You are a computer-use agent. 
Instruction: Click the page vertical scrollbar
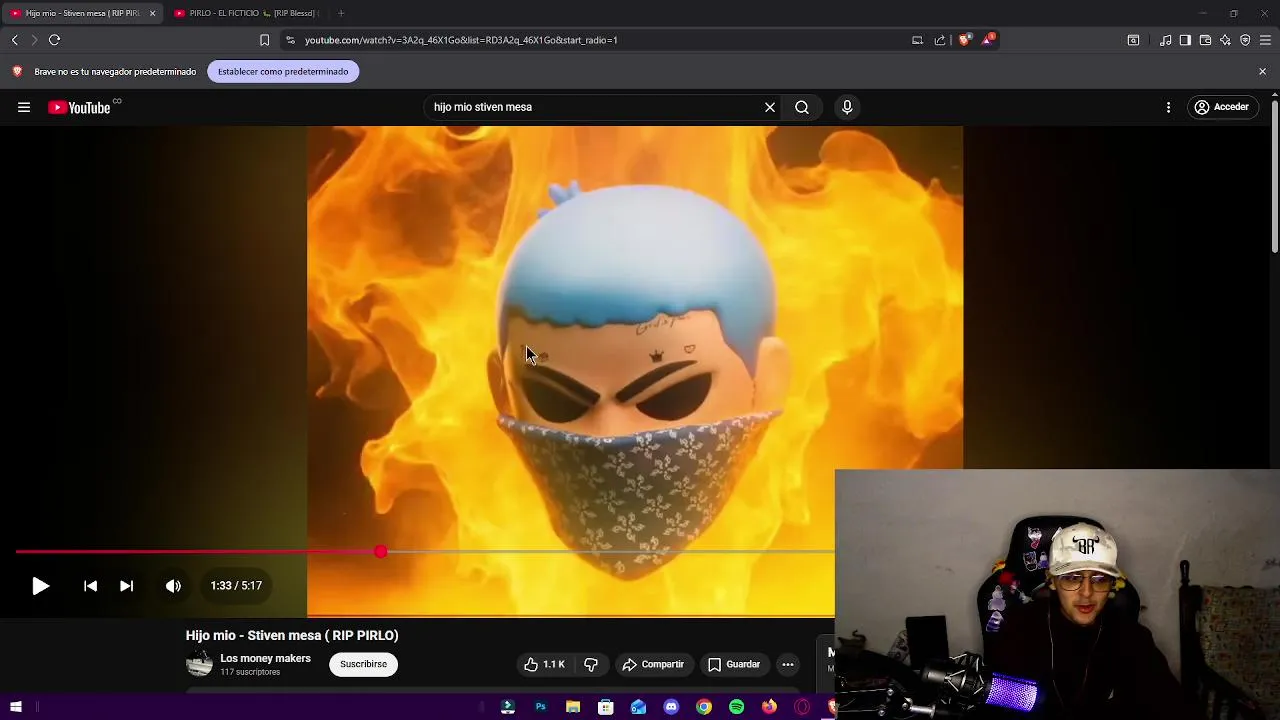[1275, 176]
